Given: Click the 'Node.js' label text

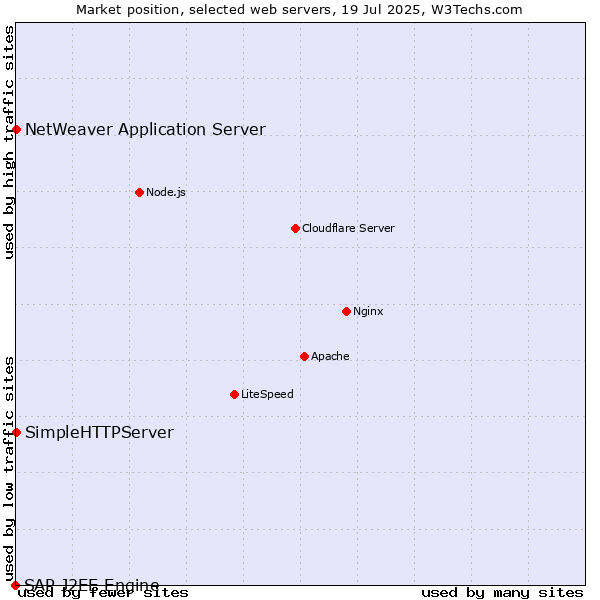Looking at the screenshot, I should tap(166, 192).
